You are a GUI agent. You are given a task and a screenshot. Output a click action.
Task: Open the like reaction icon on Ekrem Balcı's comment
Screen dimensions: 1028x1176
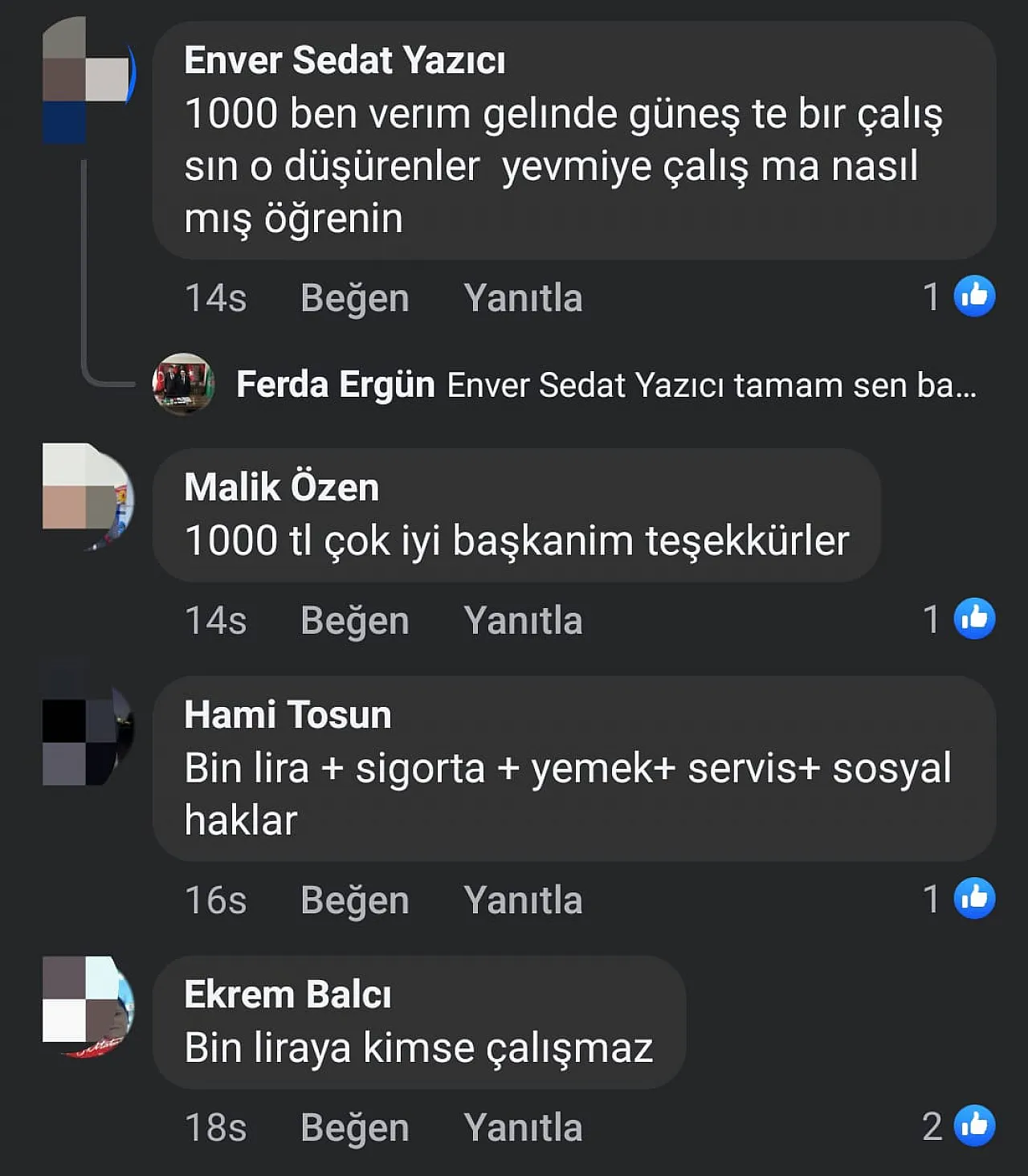pyautogui.click(x=974, y=1125)
